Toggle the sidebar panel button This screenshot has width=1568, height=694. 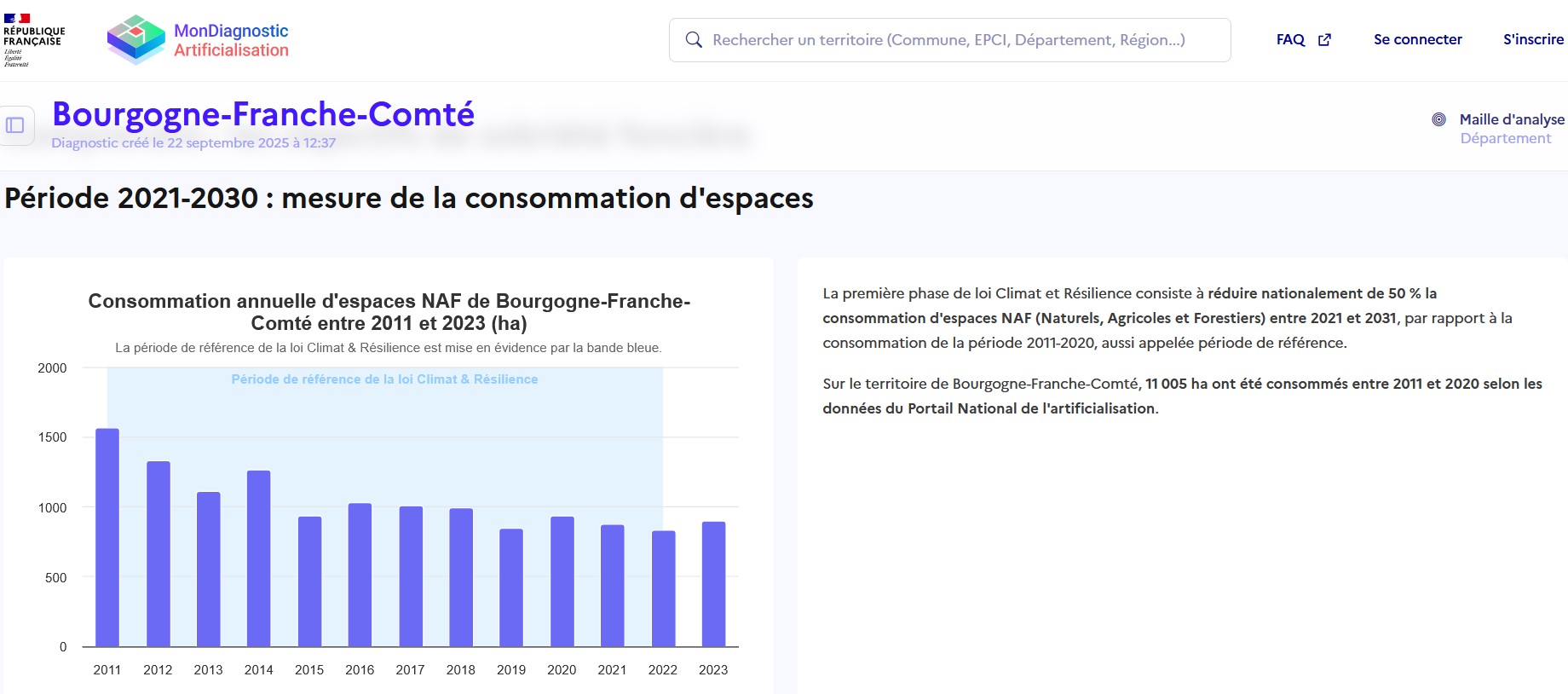tap(15, 125)
